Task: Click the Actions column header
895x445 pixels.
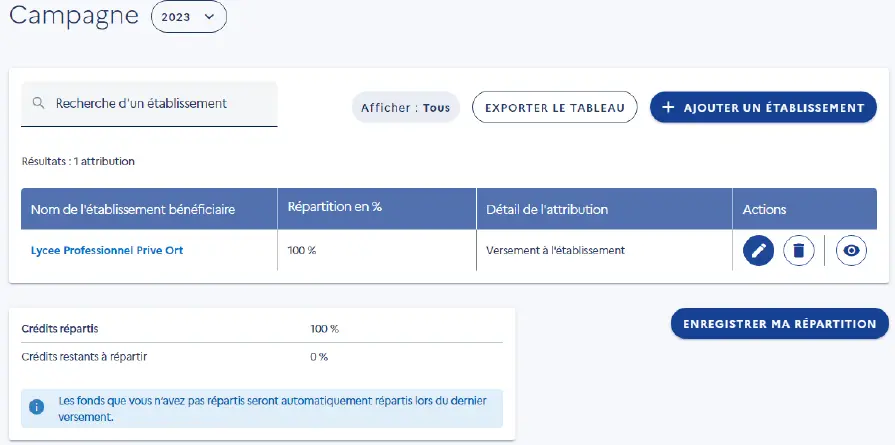Action: (x=764, y=209)
